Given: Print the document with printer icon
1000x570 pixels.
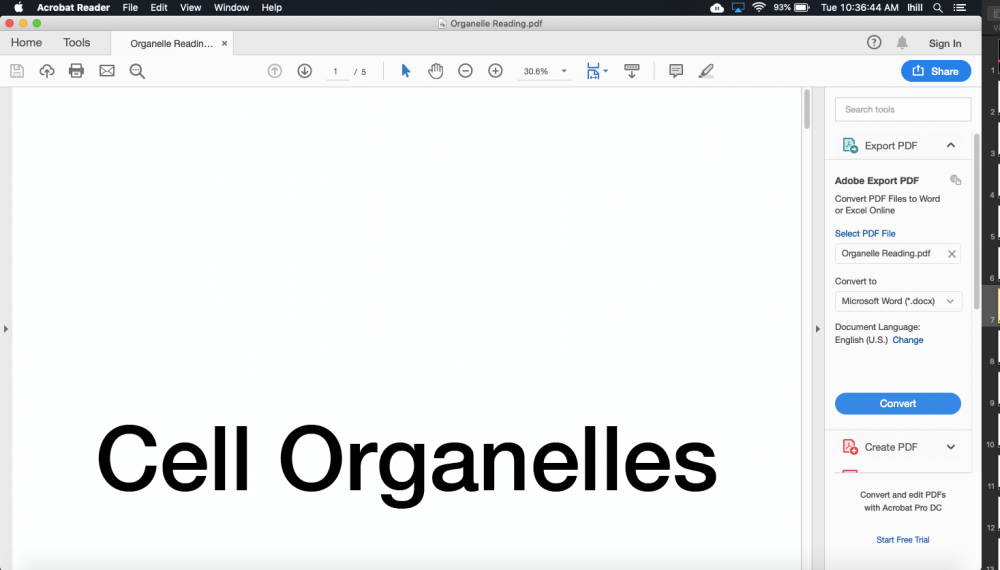Looking at the screenshot, I should click(x=77, y=71).
